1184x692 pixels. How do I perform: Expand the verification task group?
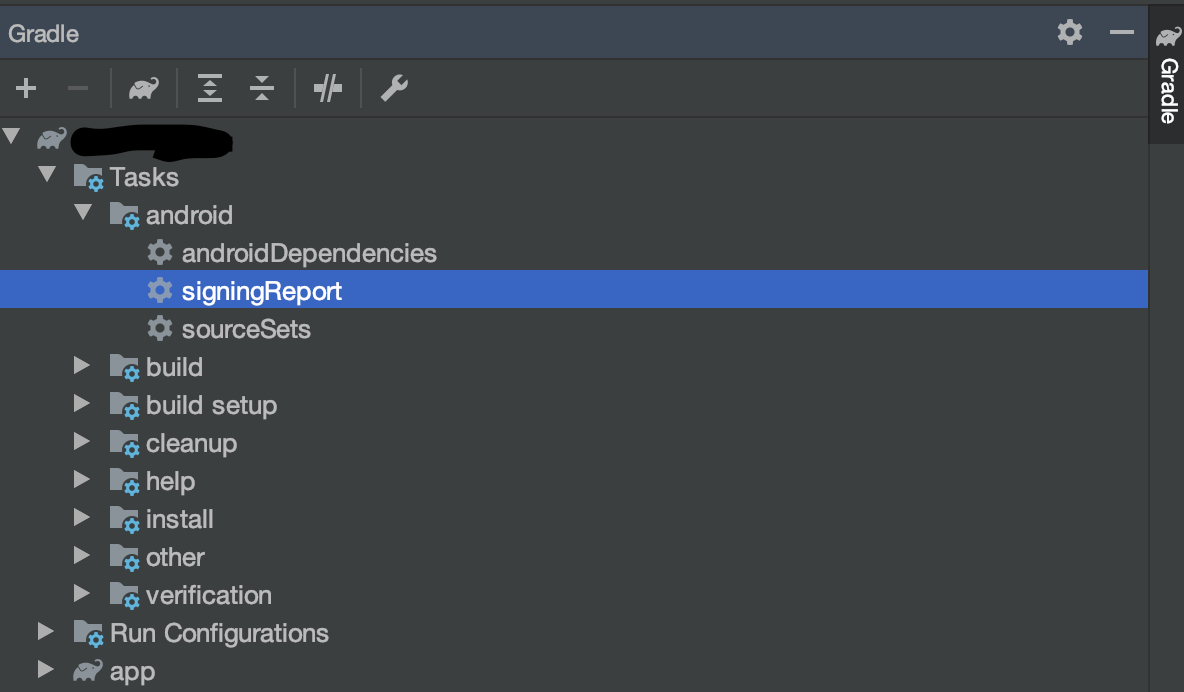point(82,594)
